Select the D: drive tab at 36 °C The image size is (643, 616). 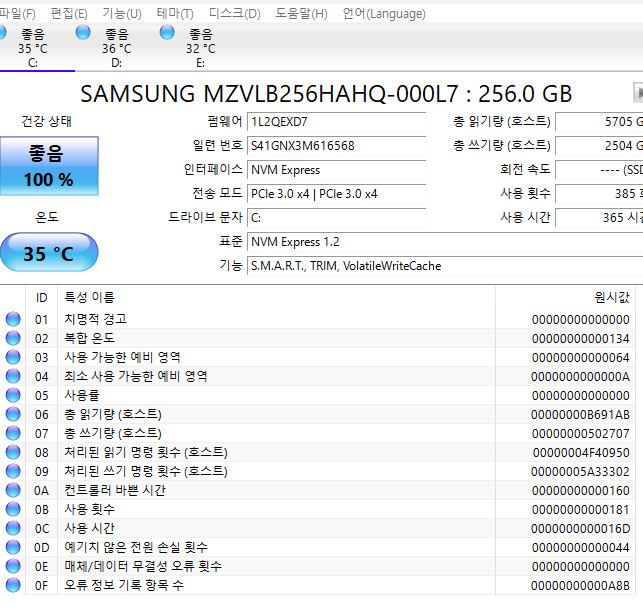(x=117, y=48)
